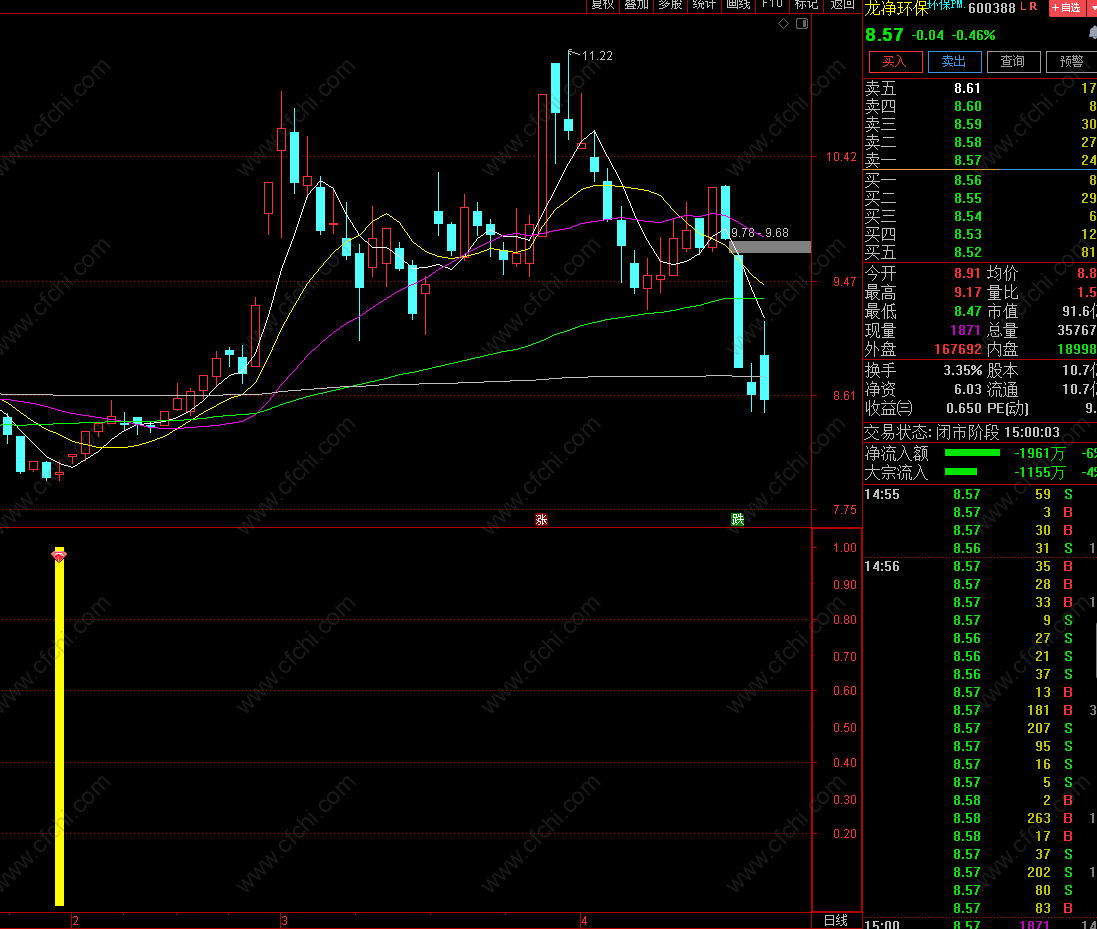Click the stock name 龙净环保
The width and height of the screenshot is (1097, 929).
(896, 8)
